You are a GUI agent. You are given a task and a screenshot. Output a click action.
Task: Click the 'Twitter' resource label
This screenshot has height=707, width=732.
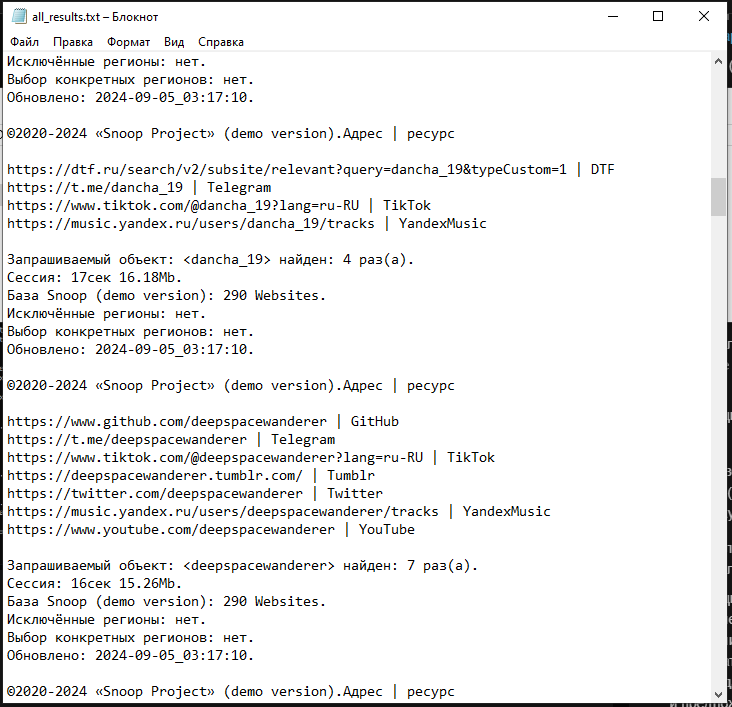[x=355, y=493]
